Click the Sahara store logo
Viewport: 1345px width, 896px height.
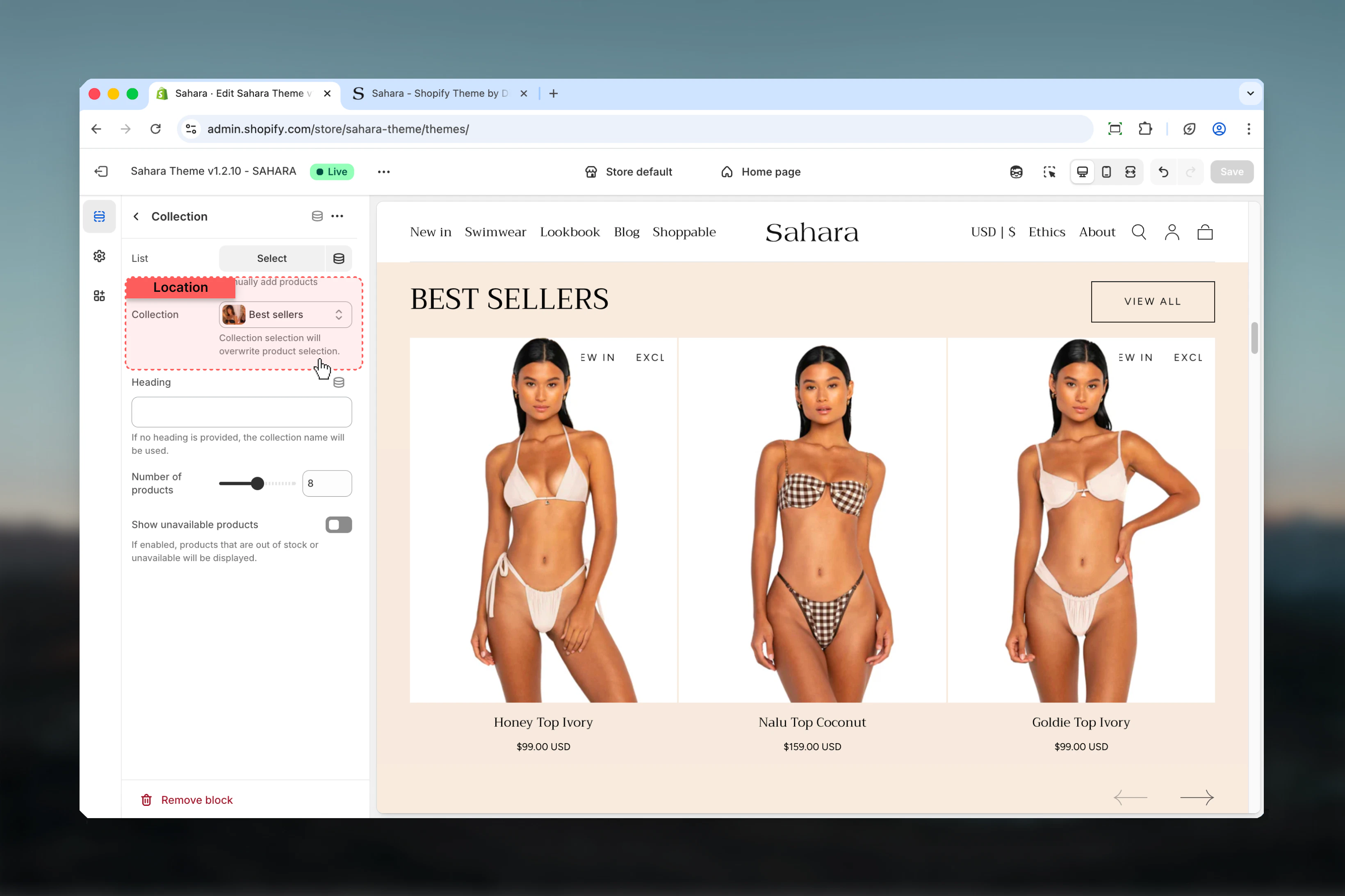coord(812,232)
